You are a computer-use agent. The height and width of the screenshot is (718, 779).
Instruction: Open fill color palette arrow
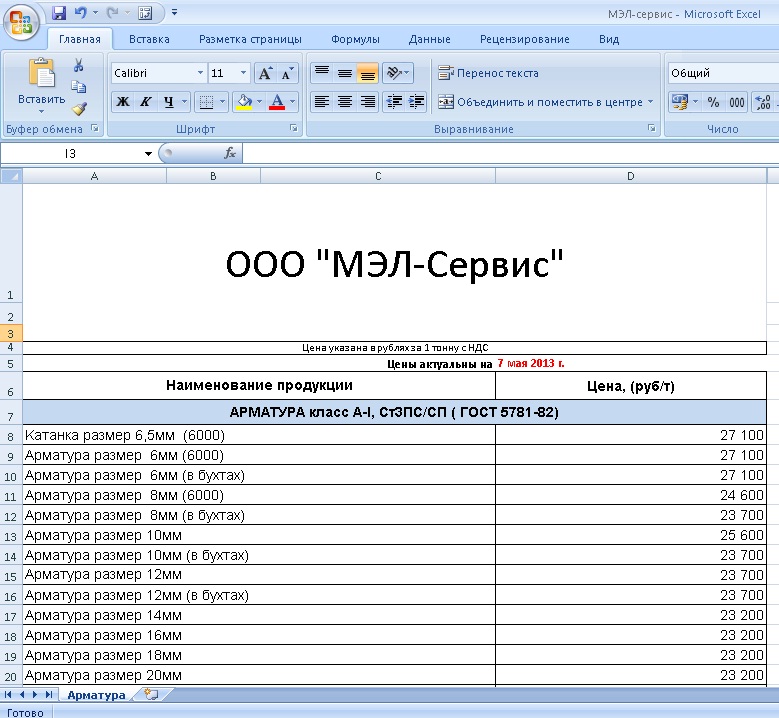click(259, 102)
